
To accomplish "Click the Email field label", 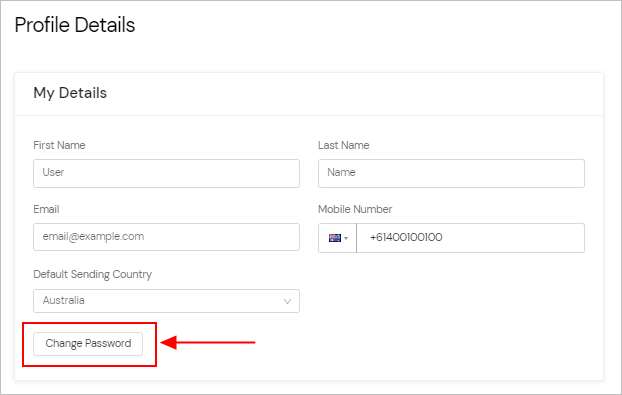I will pyautogui.click(x=46, y=209).
